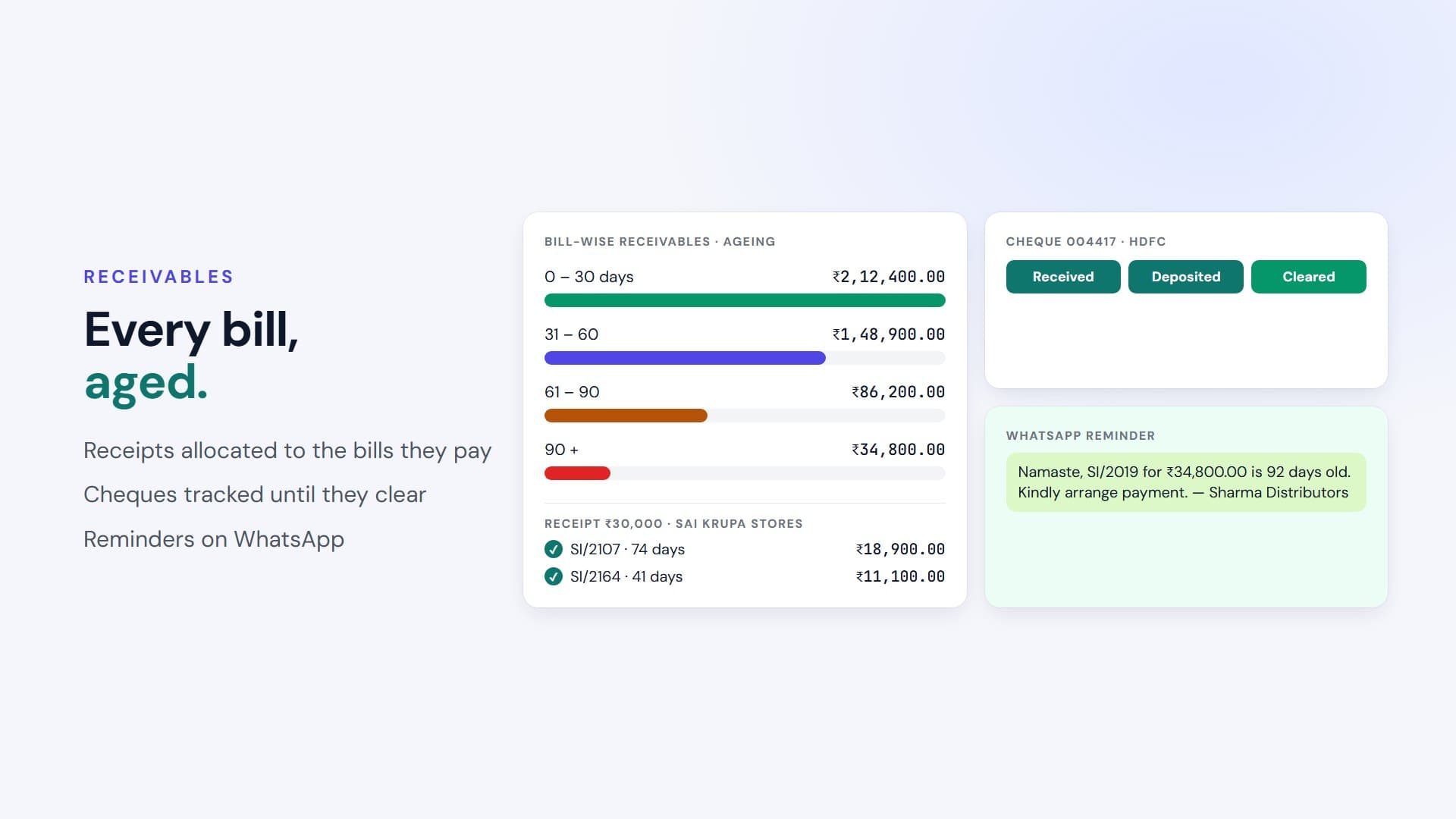
Task: Toggle the checkmark for SI/2164 bill
Action: 554,576
